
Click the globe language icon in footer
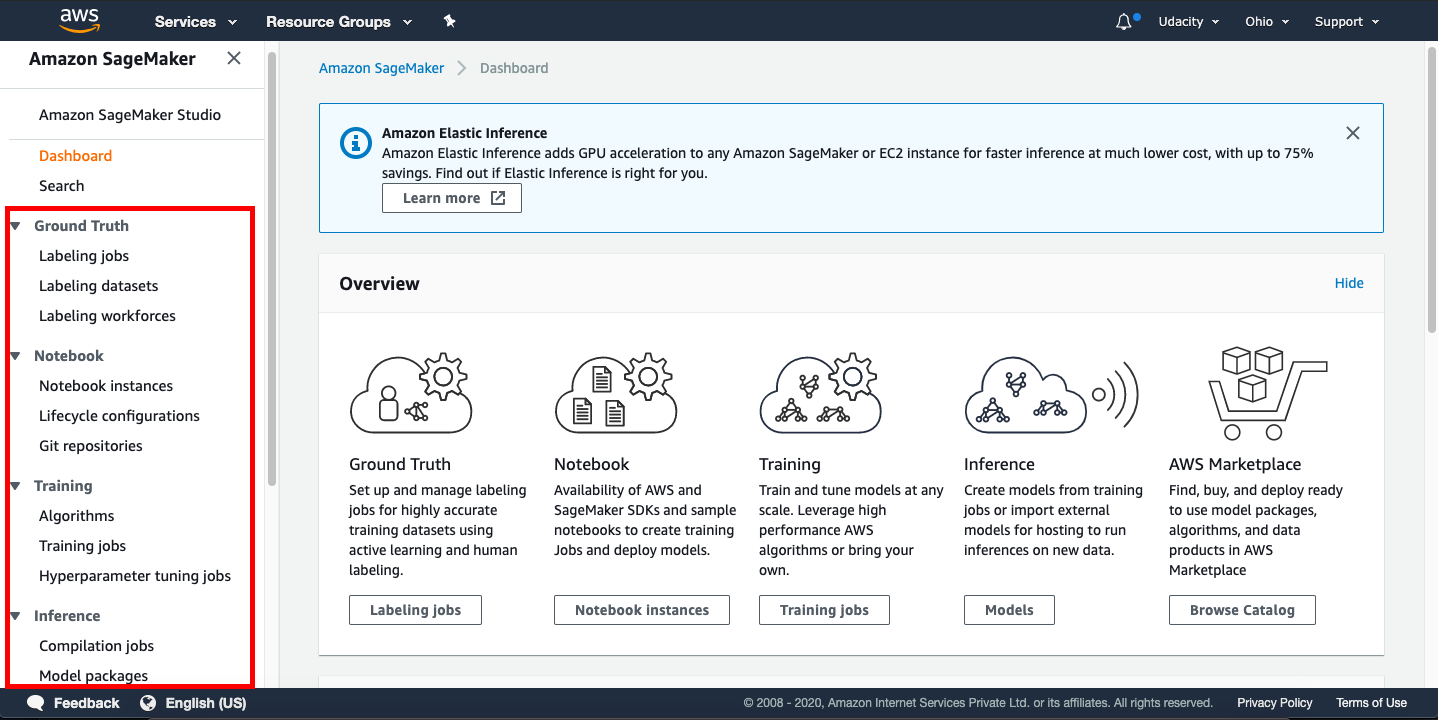pyautogui.click(x=148, y=703)
